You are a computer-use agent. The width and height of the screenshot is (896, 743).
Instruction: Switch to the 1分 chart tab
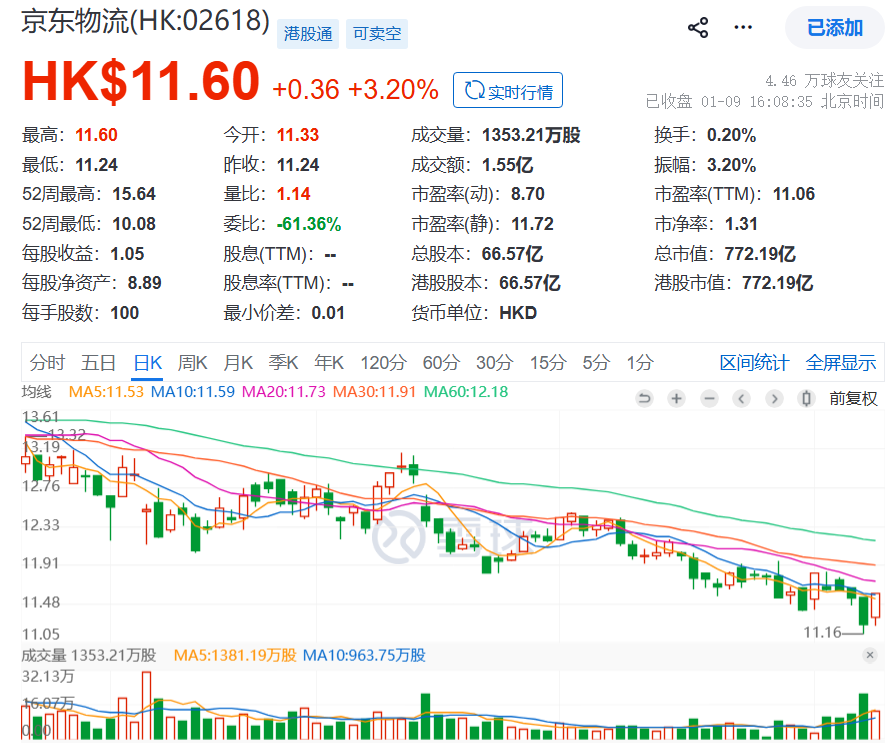pyautogui.click(x=640, y=362)
